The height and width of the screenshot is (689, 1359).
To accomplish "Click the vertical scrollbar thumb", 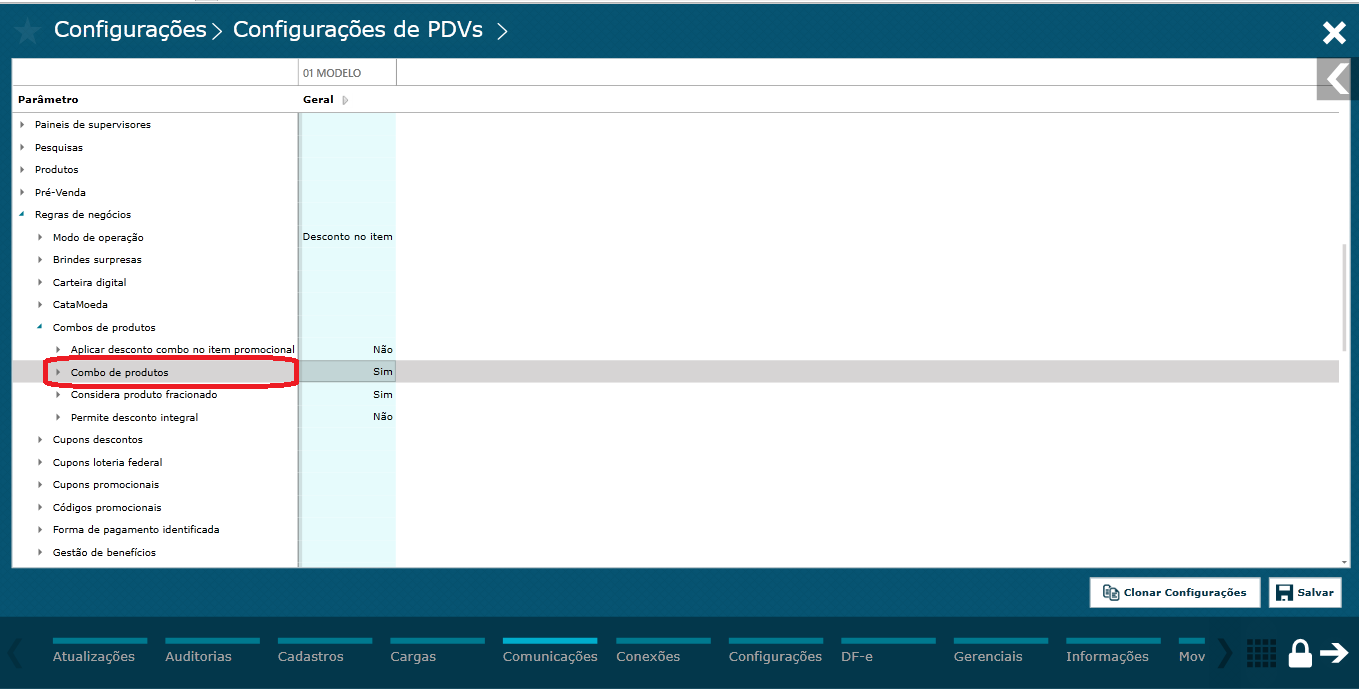I will (x=1344, y=296).
